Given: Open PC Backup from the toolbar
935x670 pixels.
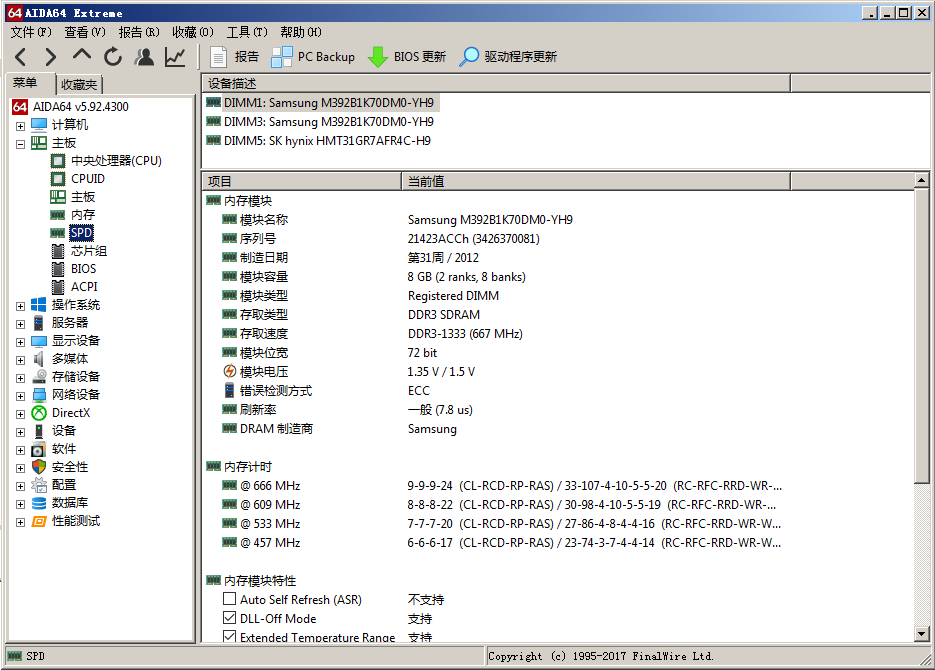Looking at the screenshot, I should tap(313, 57).
